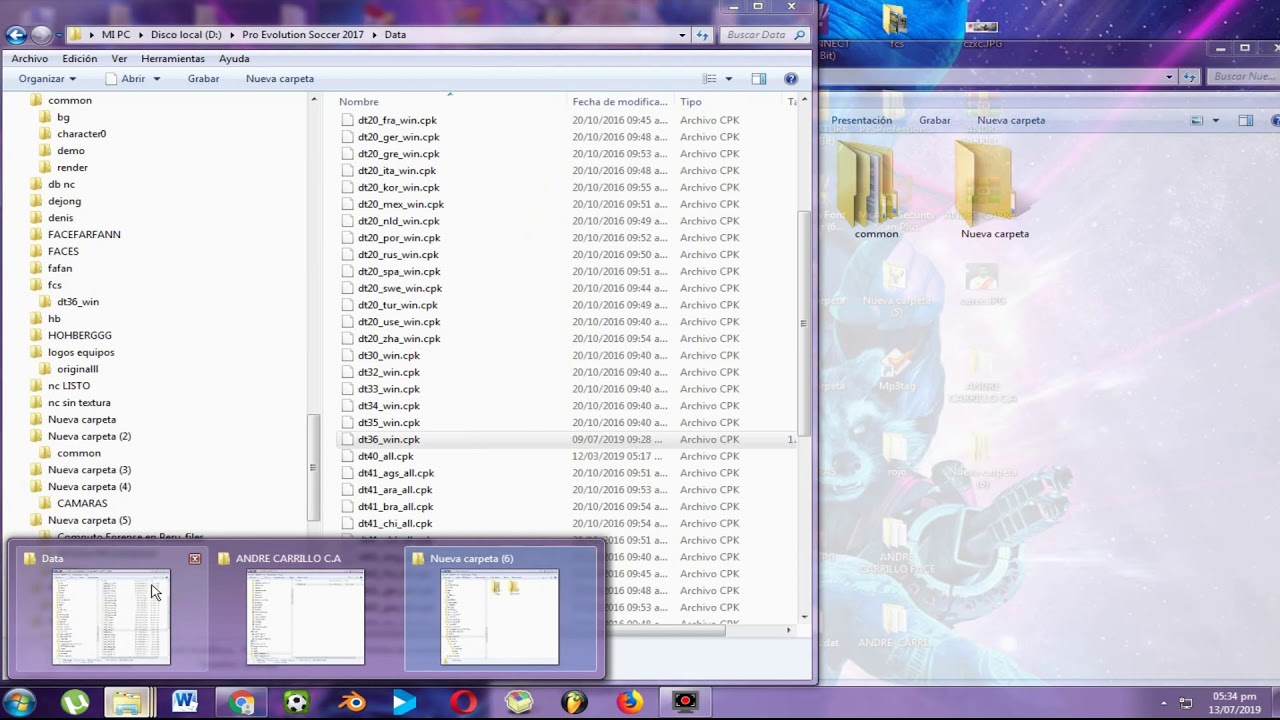Click Presentación in the background window
Image resolution: width=1280 pixels, height=720 pixels.
click(x=861, y=120)
